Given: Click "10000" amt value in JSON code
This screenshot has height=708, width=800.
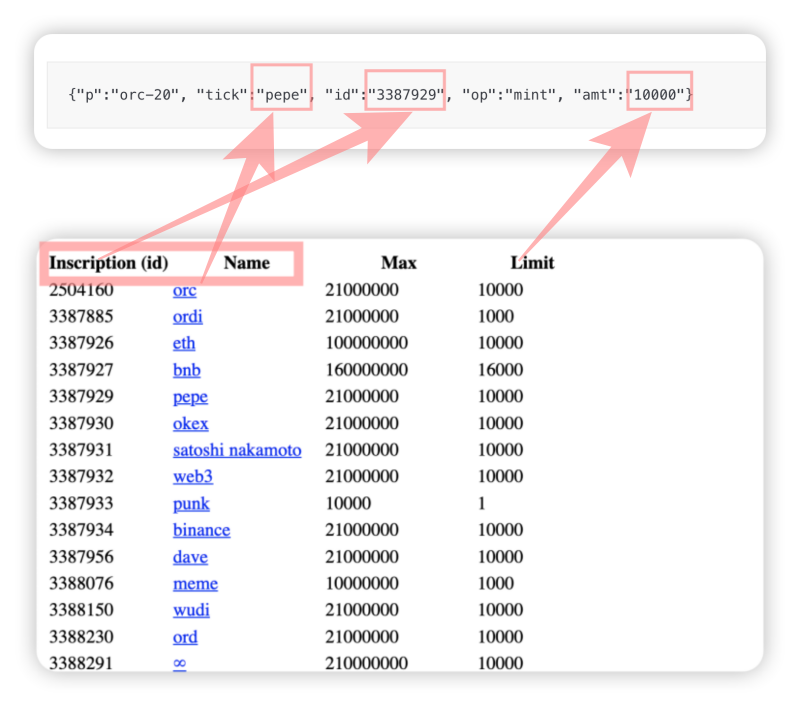Looking at the screenshot, I should pos(655,95).
